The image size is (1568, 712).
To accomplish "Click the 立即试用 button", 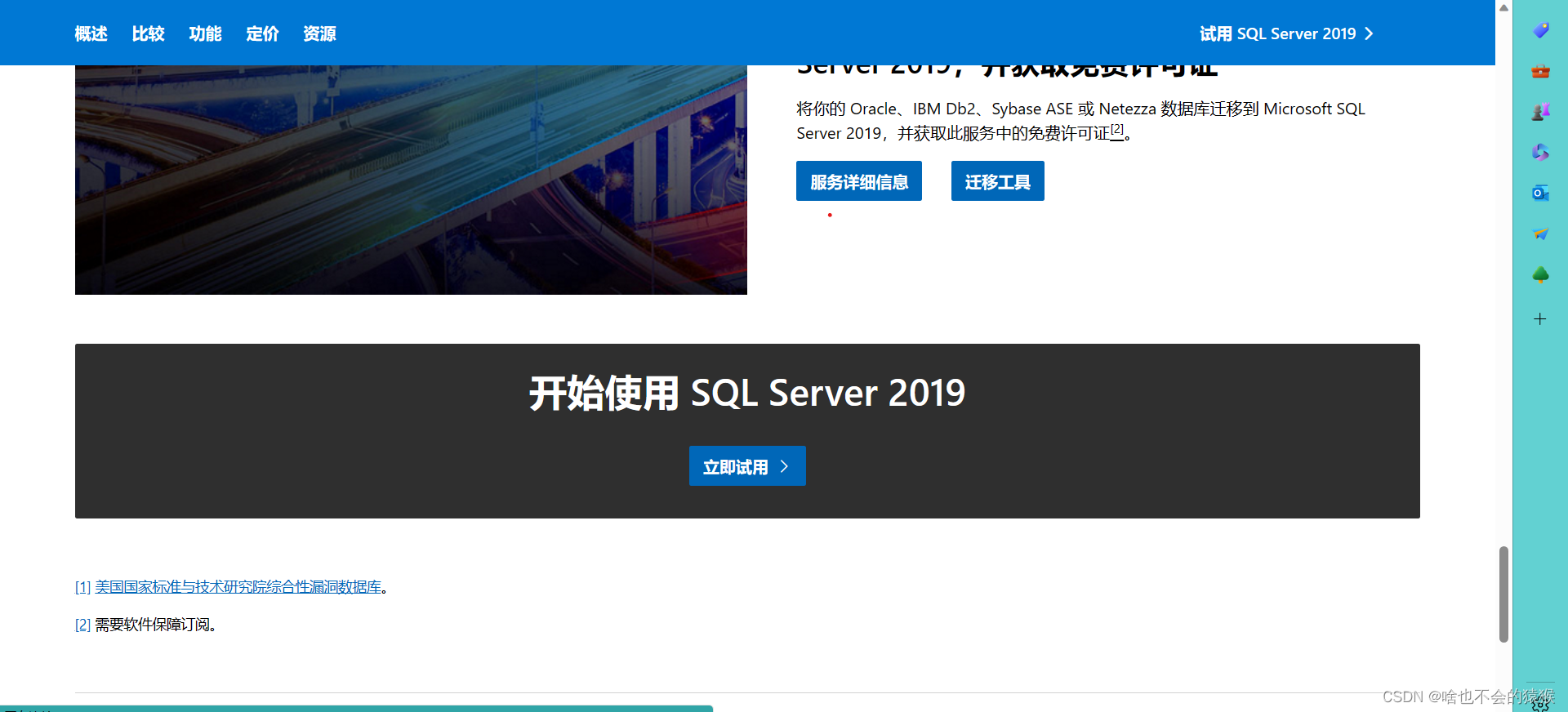I will pos(747,466).
